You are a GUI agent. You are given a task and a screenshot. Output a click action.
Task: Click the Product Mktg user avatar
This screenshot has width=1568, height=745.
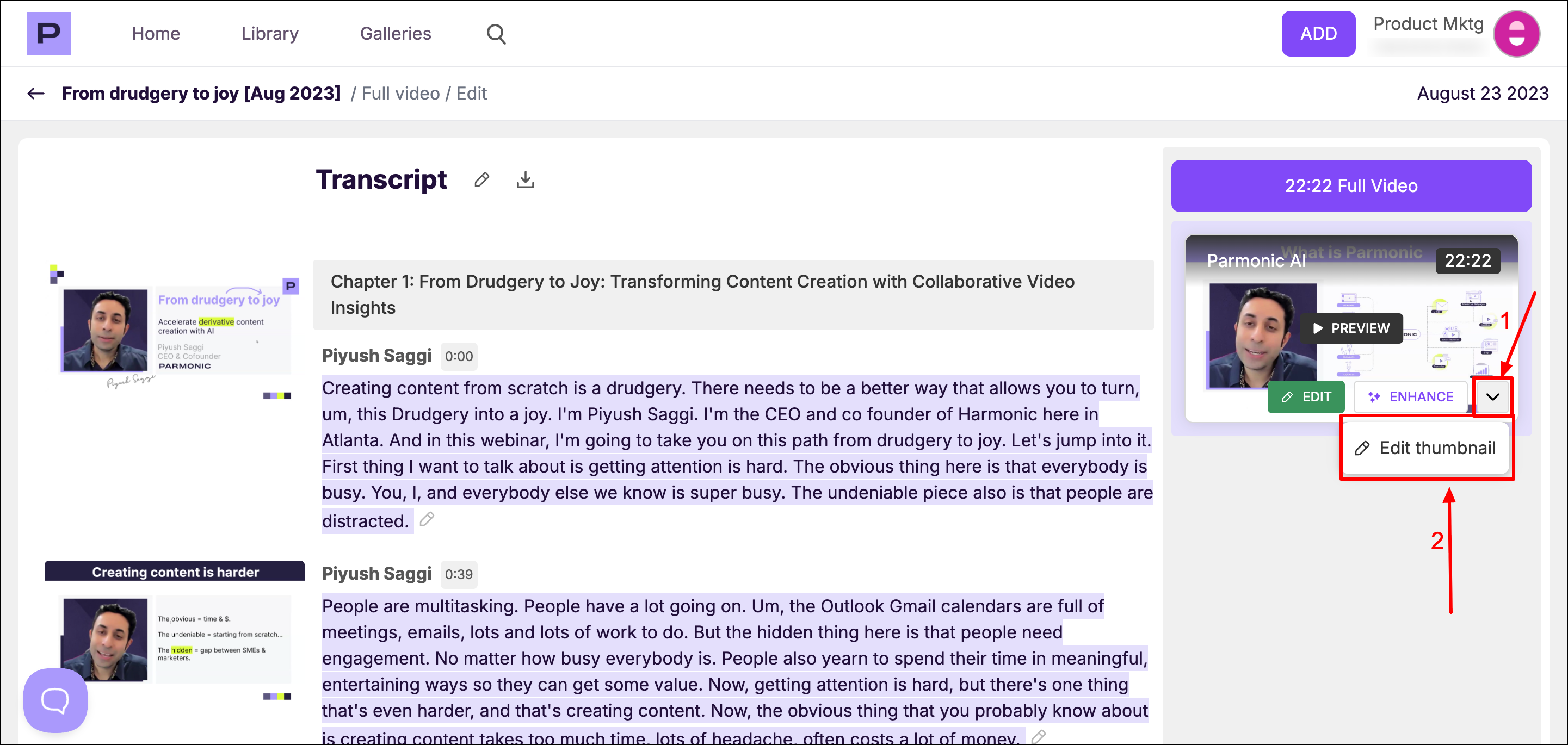[1516, 34]
